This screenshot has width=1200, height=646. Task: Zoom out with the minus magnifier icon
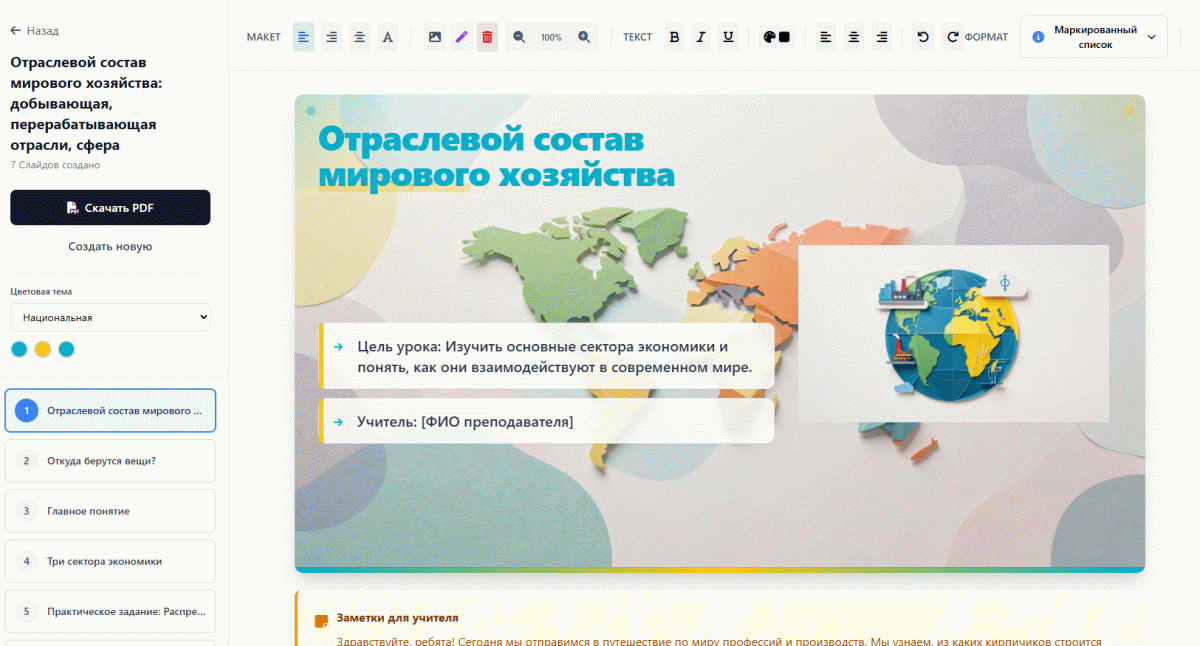(519, 37)
